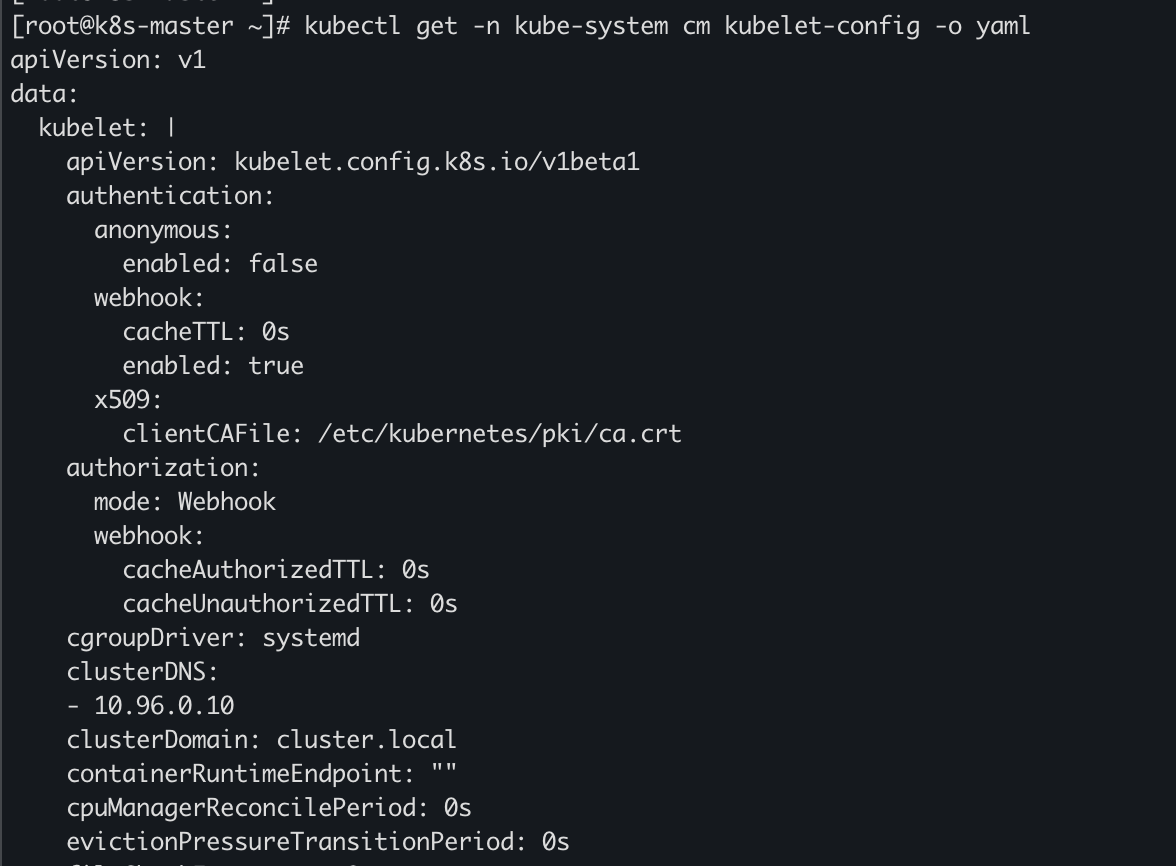Screen dimensions: 1176x866
Task: Click the 'x509:' key
Action: 128,400
